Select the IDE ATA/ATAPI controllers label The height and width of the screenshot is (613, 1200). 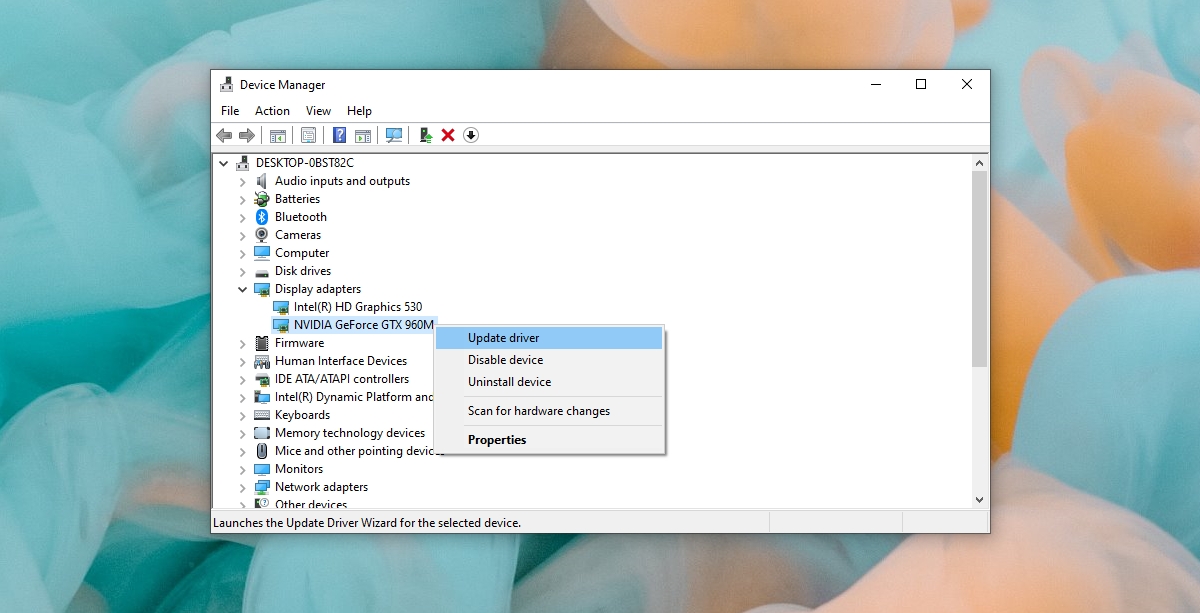tap(342, 379)
